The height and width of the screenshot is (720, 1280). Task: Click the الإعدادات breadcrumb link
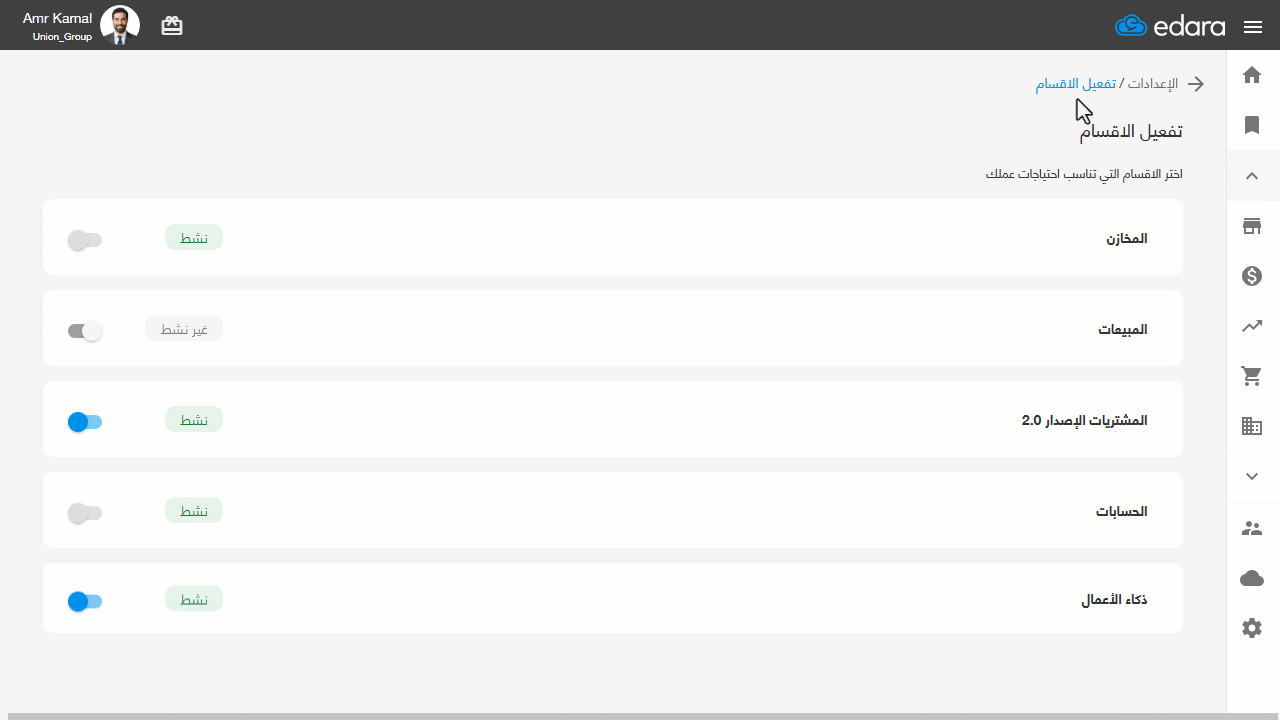1153,84
